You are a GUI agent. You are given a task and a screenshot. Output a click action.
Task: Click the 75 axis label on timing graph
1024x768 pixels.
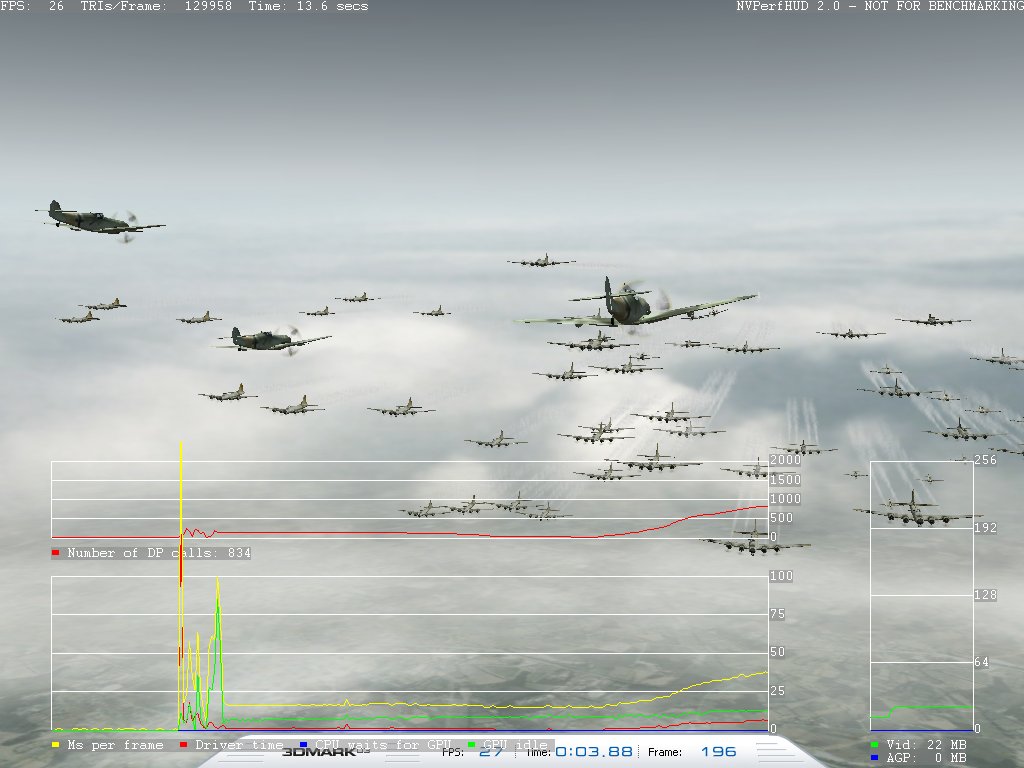(777, 614)
